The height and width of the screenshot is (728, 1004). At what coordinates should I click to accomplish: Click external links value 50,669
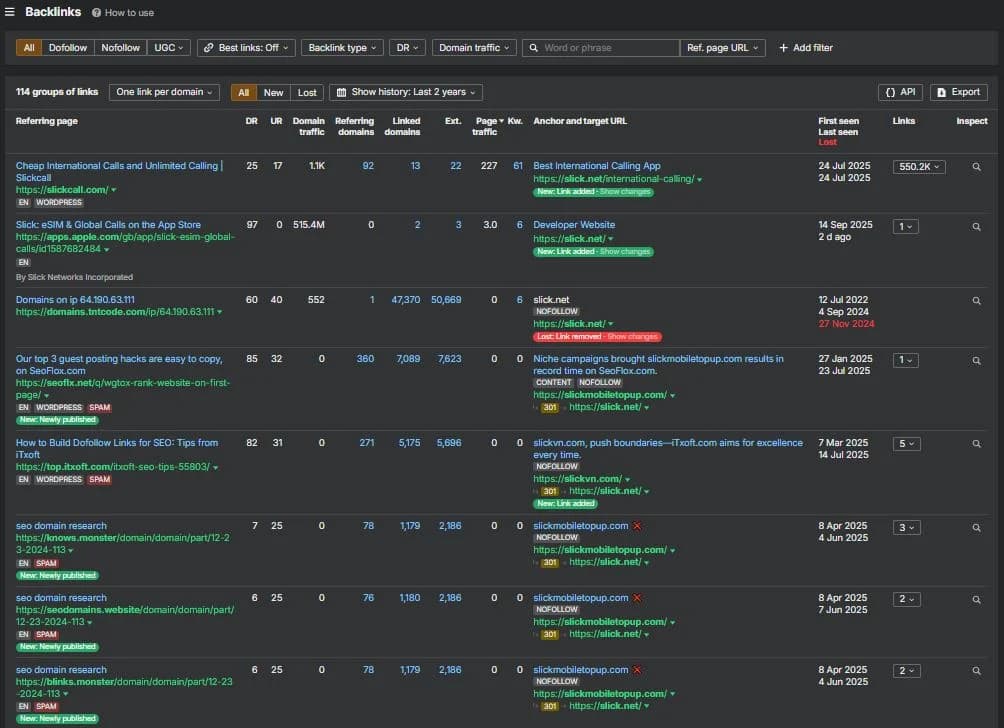(446, 300)
